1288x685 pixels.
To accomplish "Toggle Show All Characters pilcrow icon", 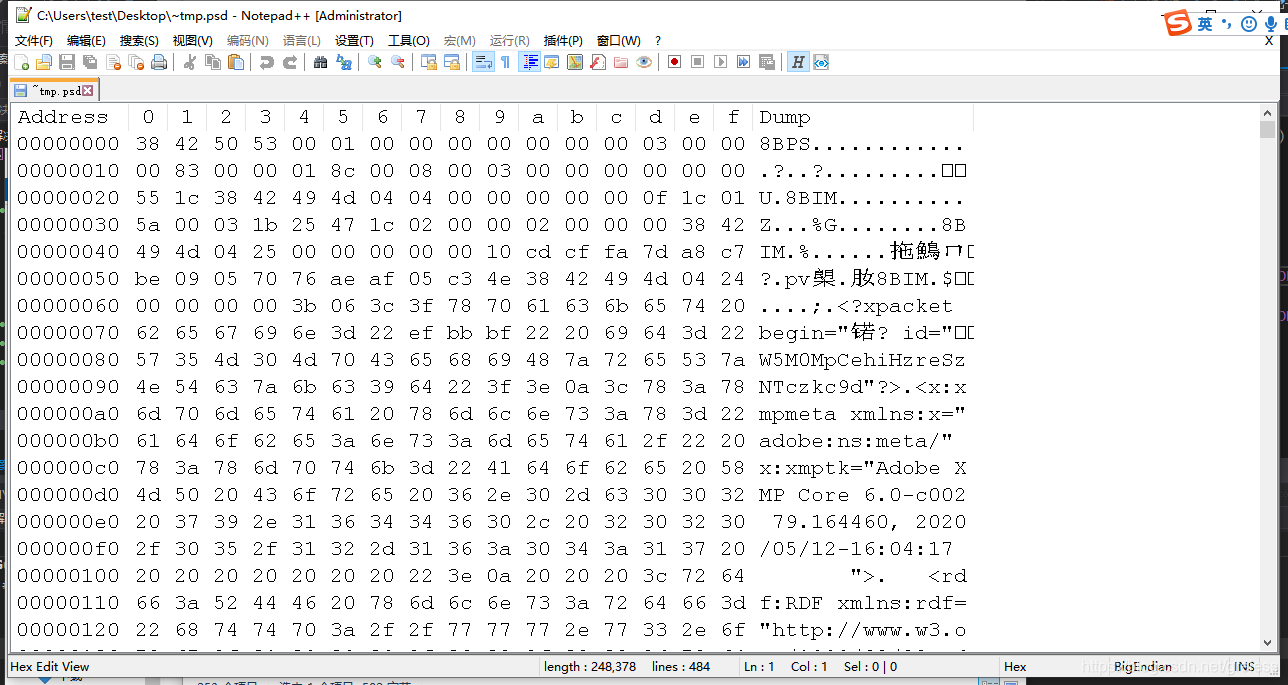I will point(506,62).
